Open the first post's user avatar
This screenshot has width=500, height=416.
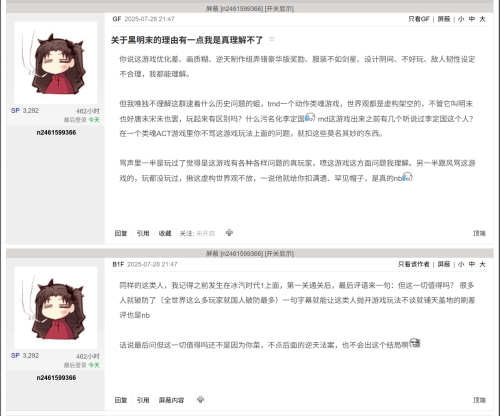coord(56,63)
